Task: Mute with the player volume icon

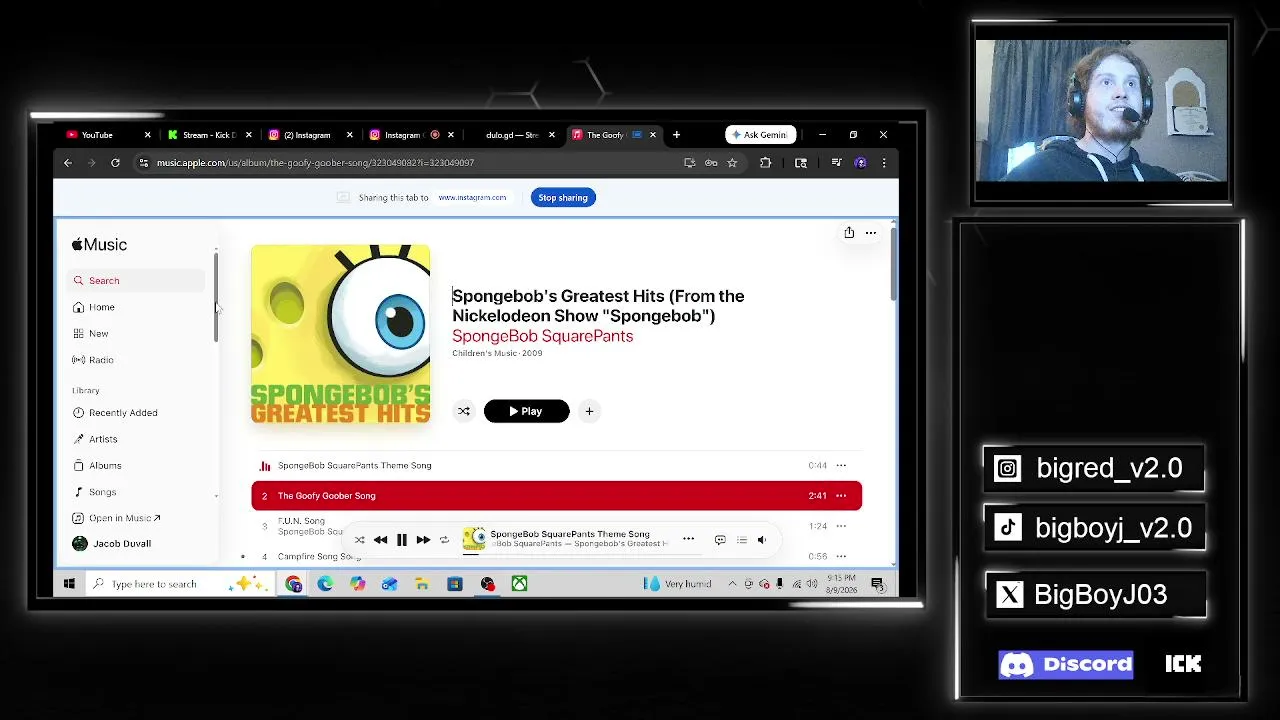Action: point(762,540)
